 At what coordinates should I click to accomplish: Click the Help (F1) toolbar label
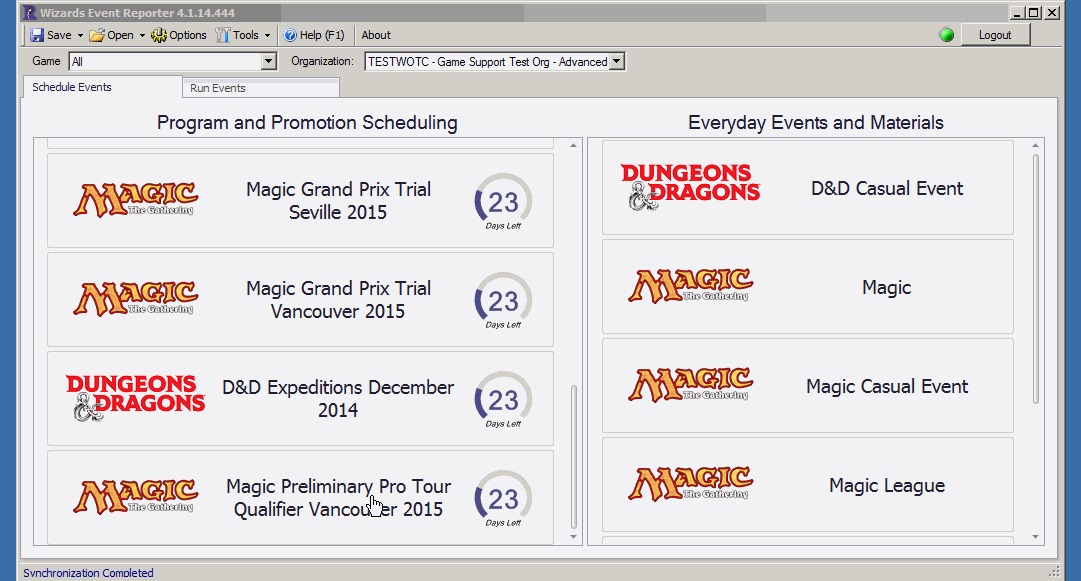[322, 35]
